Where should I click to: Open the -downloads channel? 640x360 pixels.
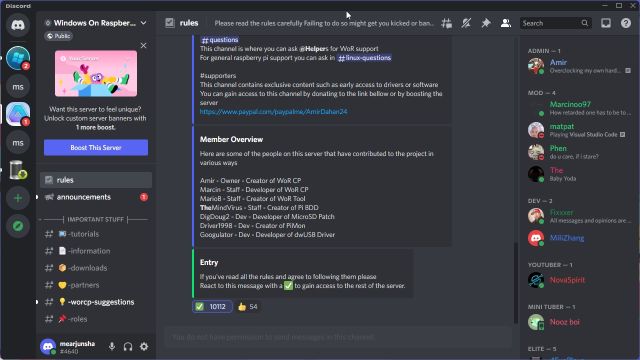(x=96, y=268)
